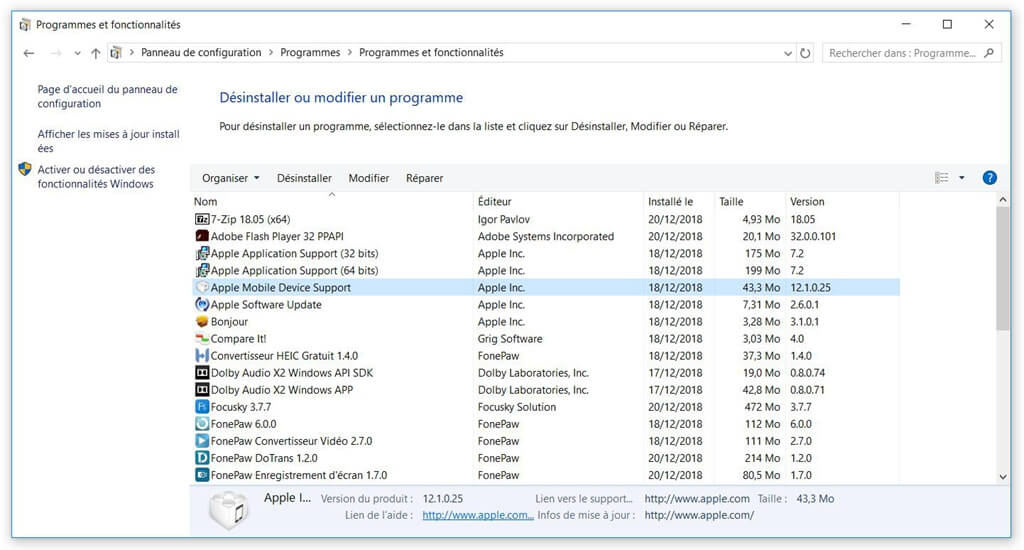Sort by the Version column header
This screenshot has height=550, width=1024.
click(x=842, y=201)
